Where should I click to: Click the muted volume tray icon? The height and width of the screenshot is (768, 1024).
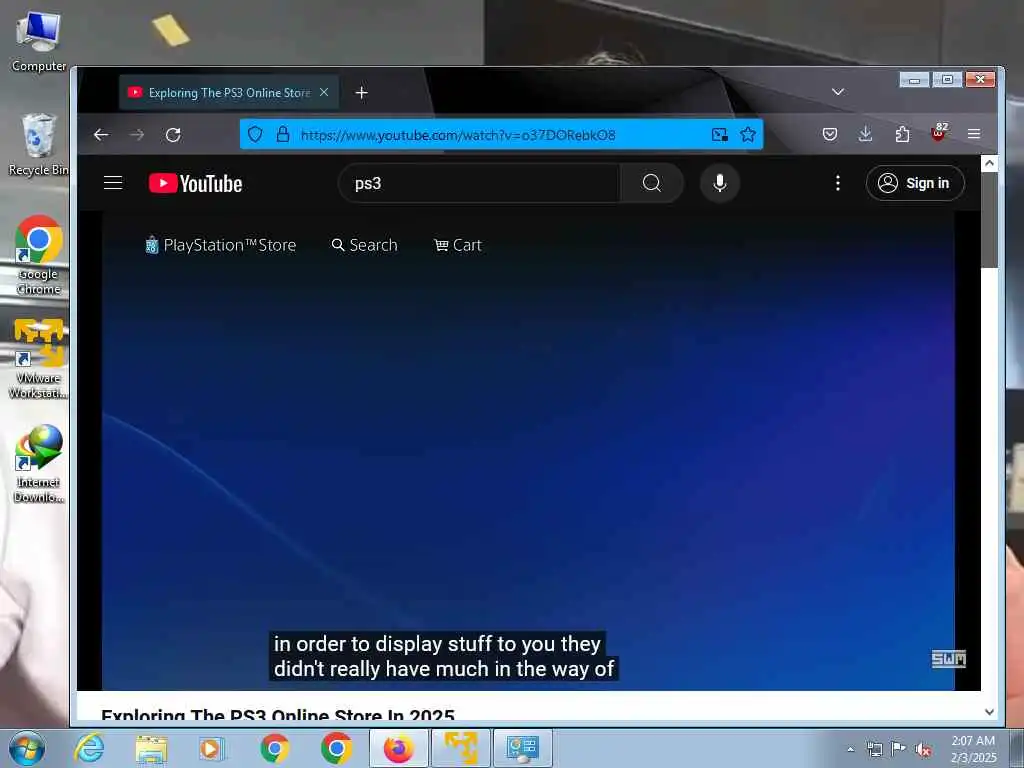(x=923, y=749)
